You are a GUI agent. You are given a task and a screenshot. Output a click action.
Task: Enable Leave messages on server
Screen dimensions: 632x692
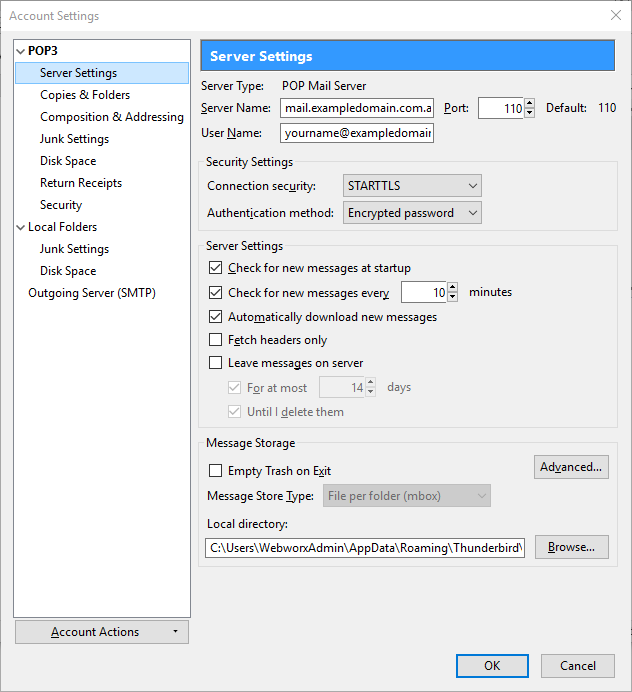215,363
